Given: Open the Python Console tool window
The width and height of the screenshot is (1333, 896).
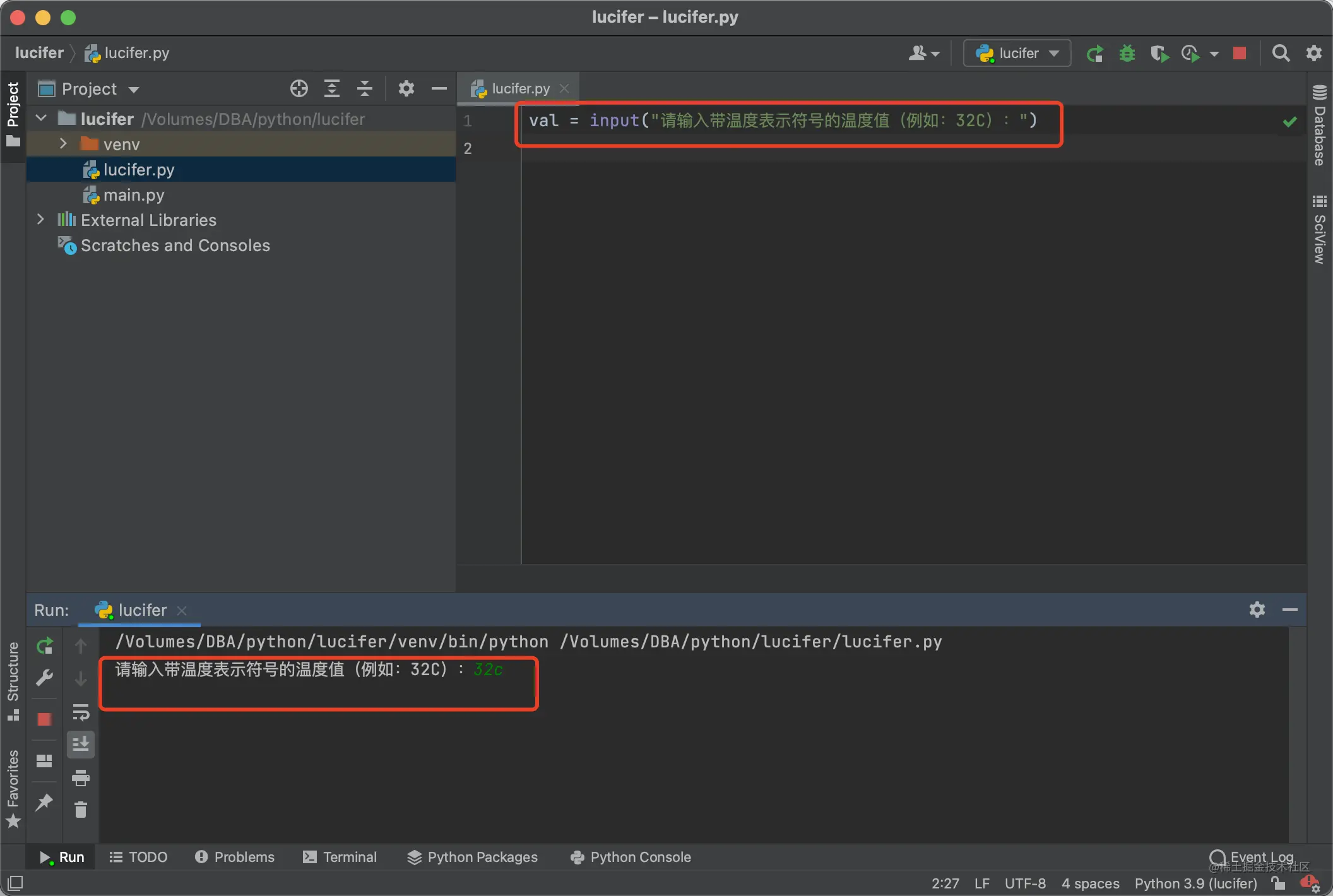Looking at the screenshot, I should [x=631, y=858].
